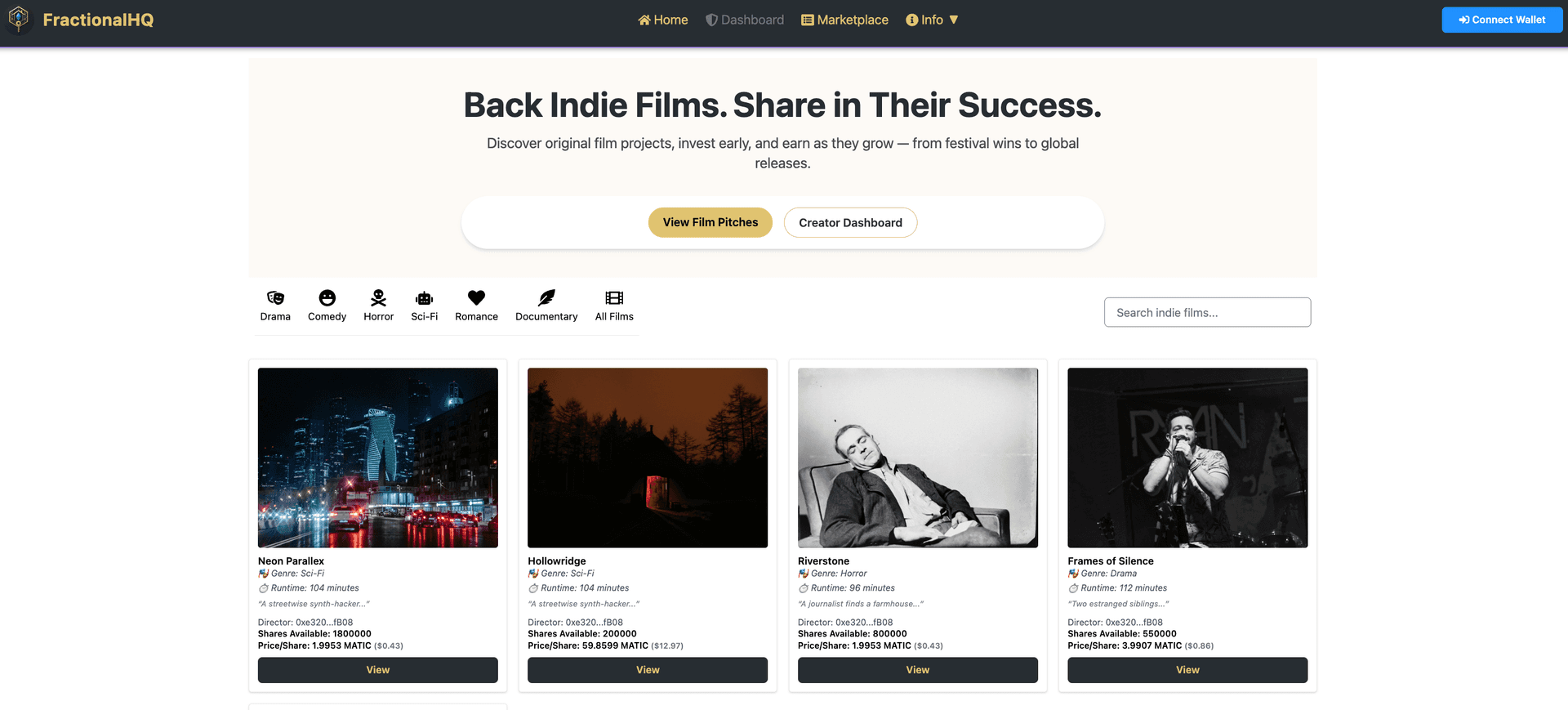Filter by the Romance heart icon
Viewport: 1568px width, 710px height.
coord(476,298)
